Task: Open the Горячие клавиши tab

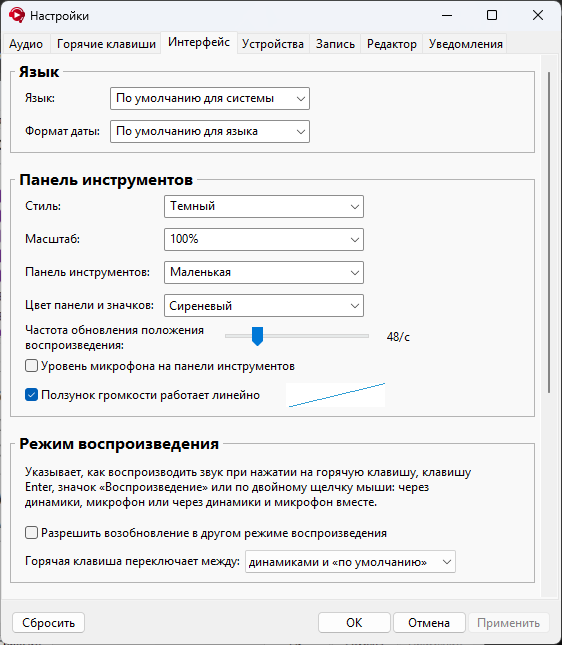Action: pos(106,44)
